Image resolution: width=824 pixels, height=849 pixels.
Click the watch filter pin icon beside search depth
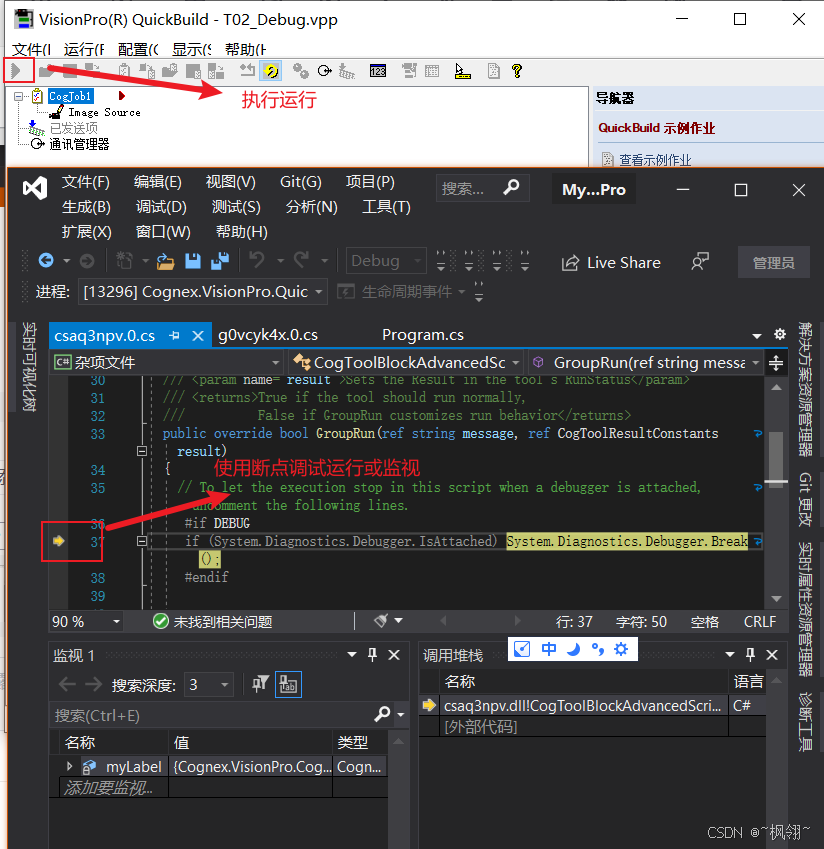point(260,684)
